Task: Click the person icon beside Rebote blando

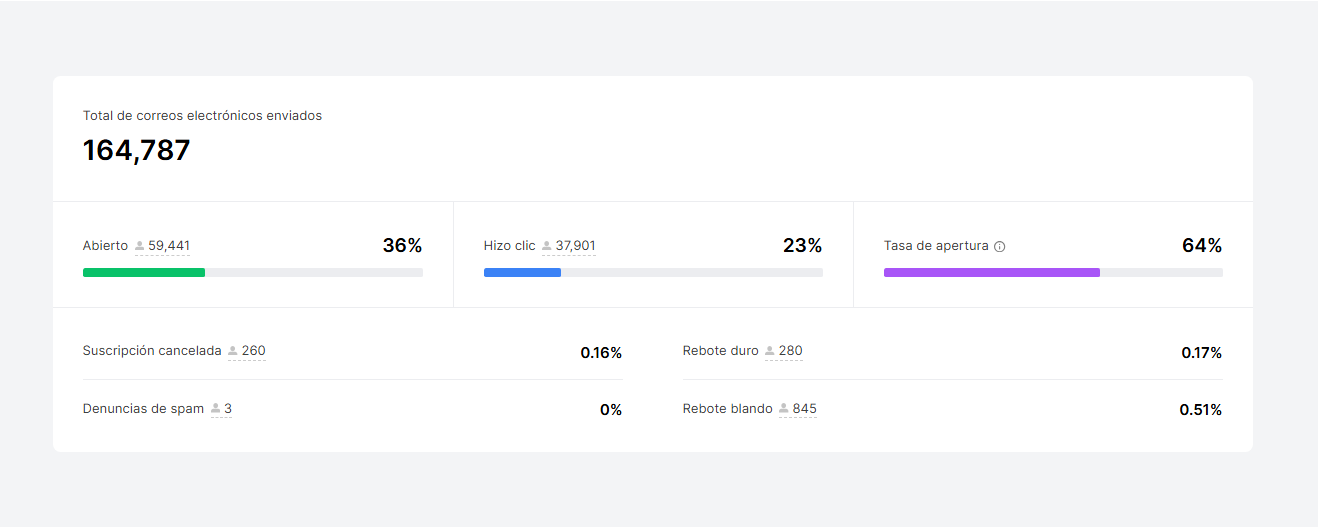Action: 784,409
